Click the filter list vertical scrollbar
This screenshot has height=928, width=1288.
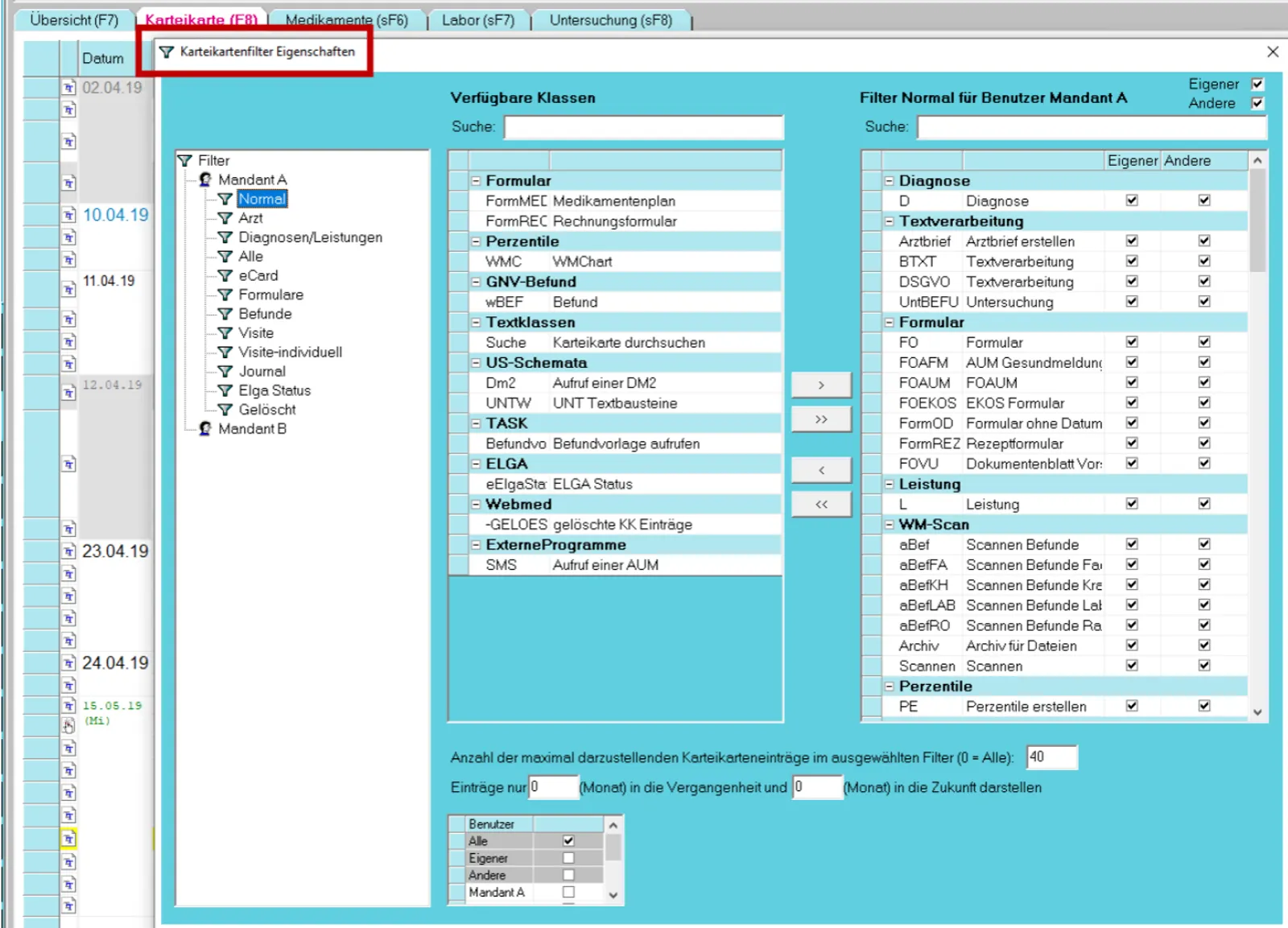click(x=1257, y=436)
